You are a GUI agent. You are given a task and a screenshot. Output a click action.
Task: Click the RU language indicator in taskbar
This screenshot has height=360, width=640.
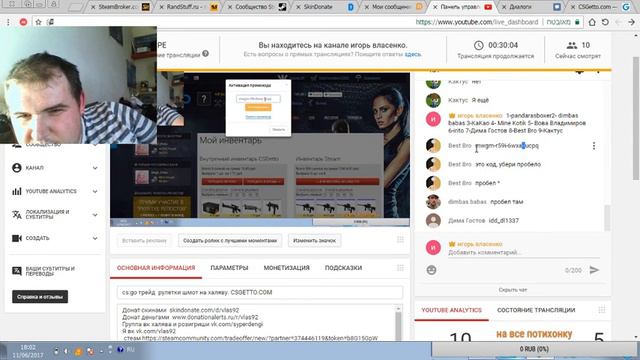tap(130, 350)
